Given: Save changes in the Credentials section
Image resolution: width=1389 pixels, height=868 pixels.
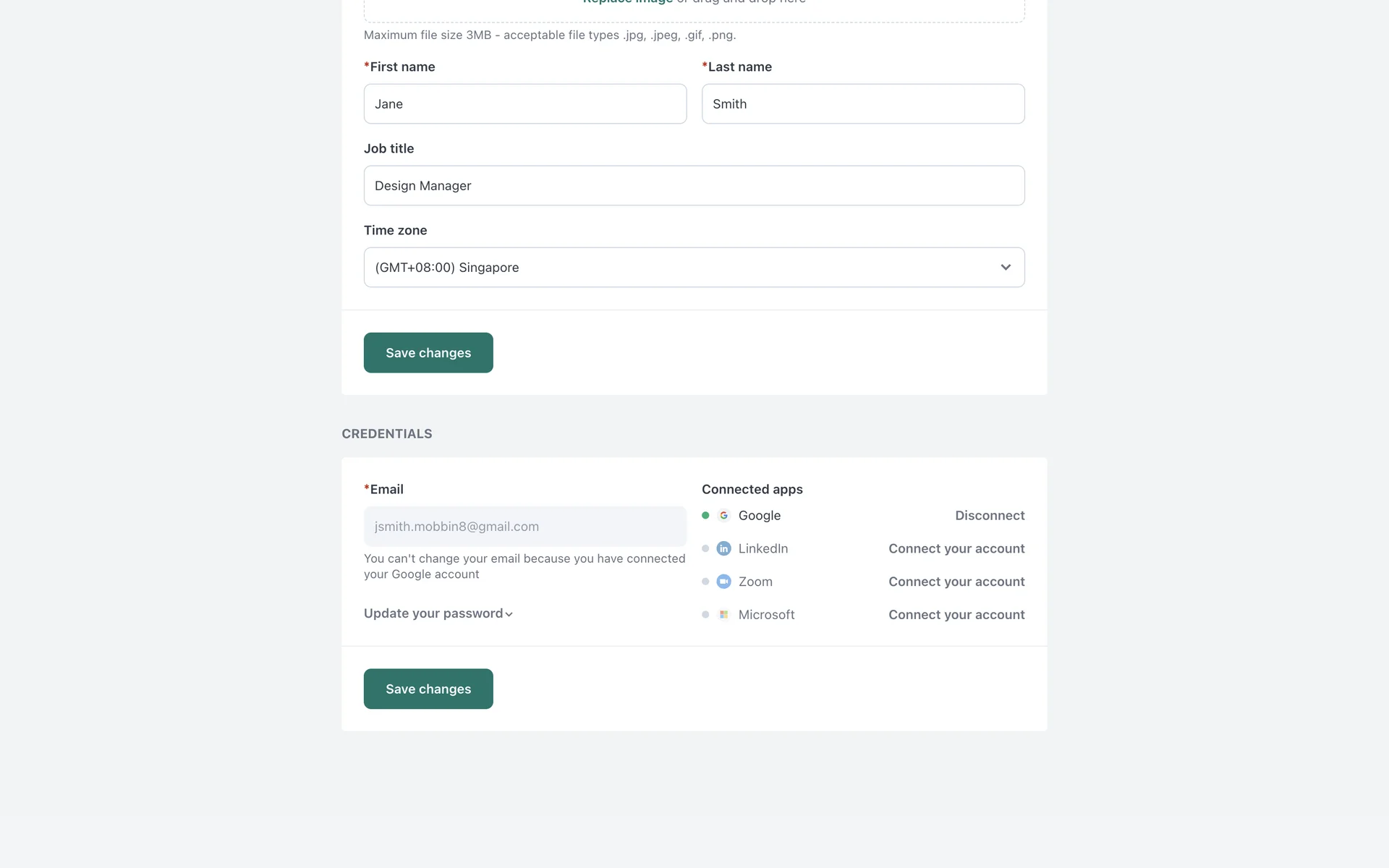Looking at the screenshot, I should (x=428, y=689).
